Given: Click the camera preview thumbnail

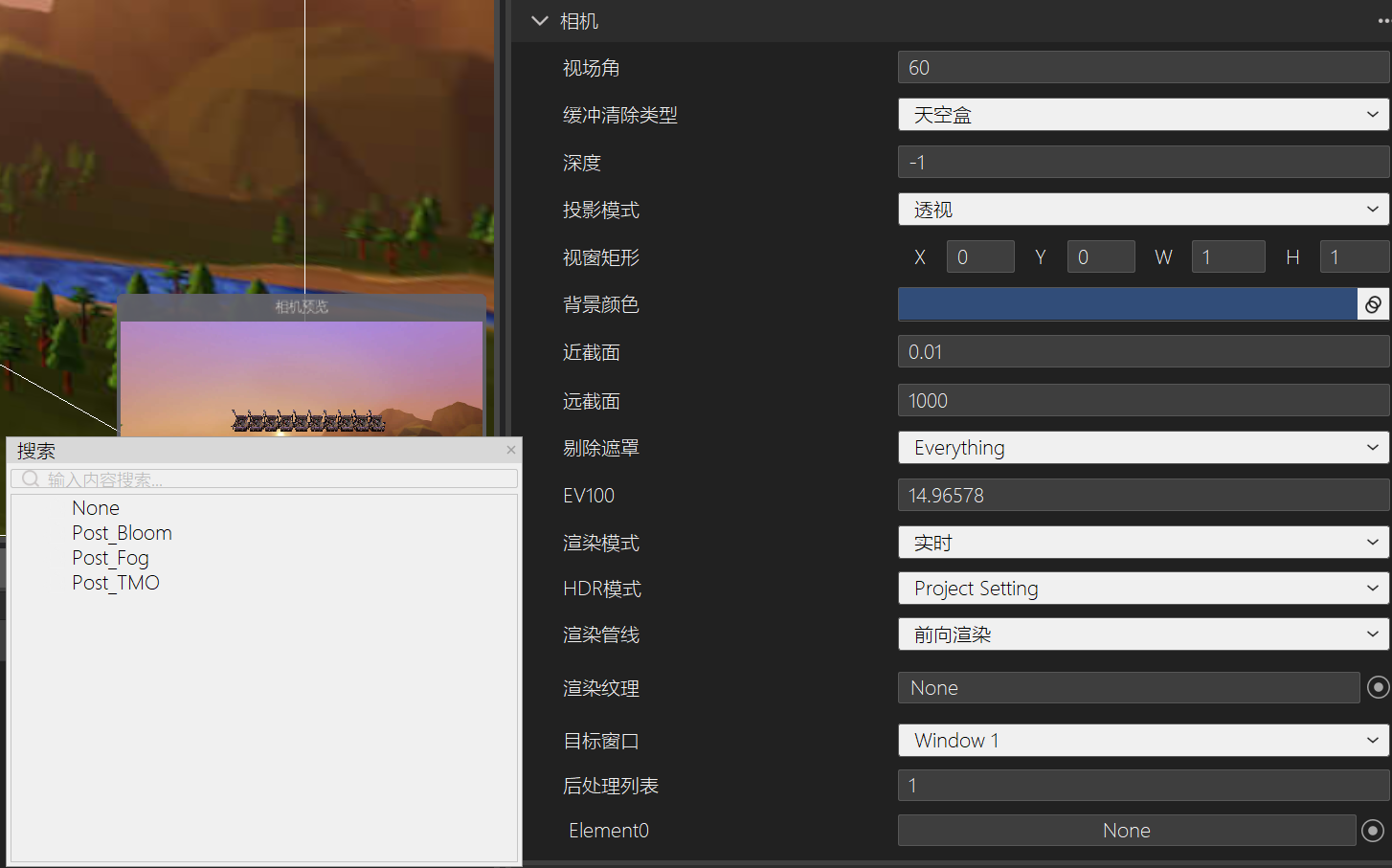Looking at the screenshot, I should [302, 377].
